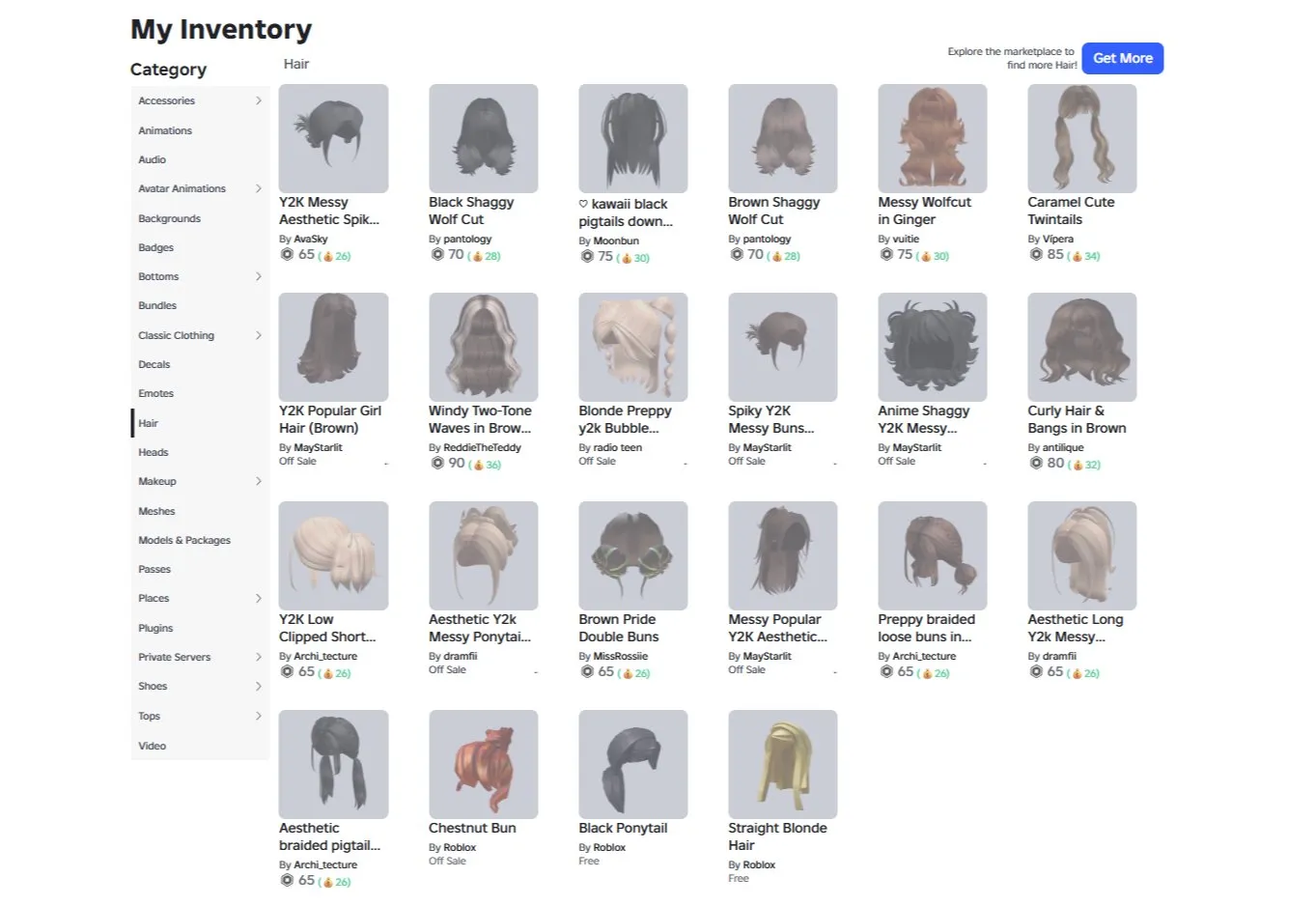Open the Animations category
The height and width of the screenshot is (906, 1316).
(165, 130)
